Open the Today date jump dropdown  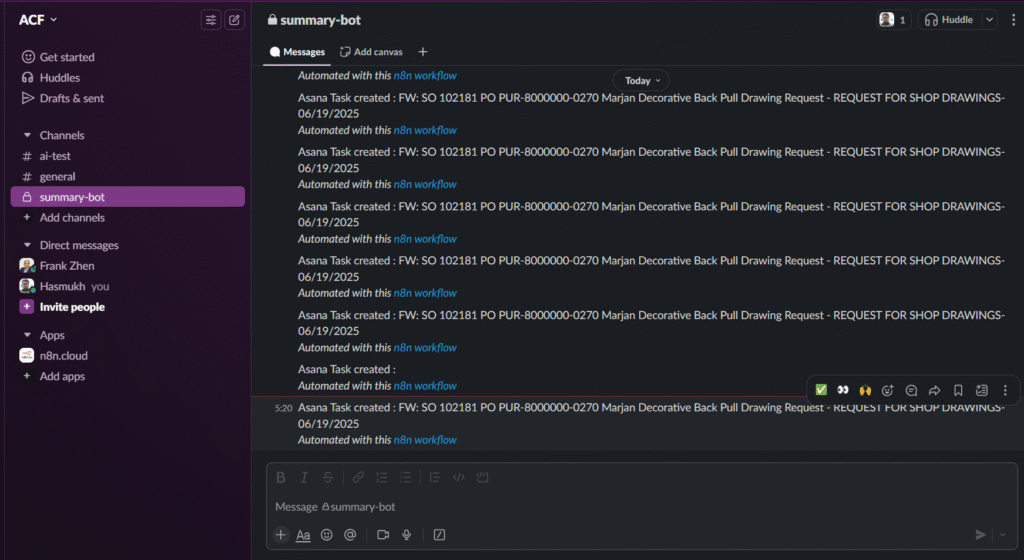(x=641, y=81)
